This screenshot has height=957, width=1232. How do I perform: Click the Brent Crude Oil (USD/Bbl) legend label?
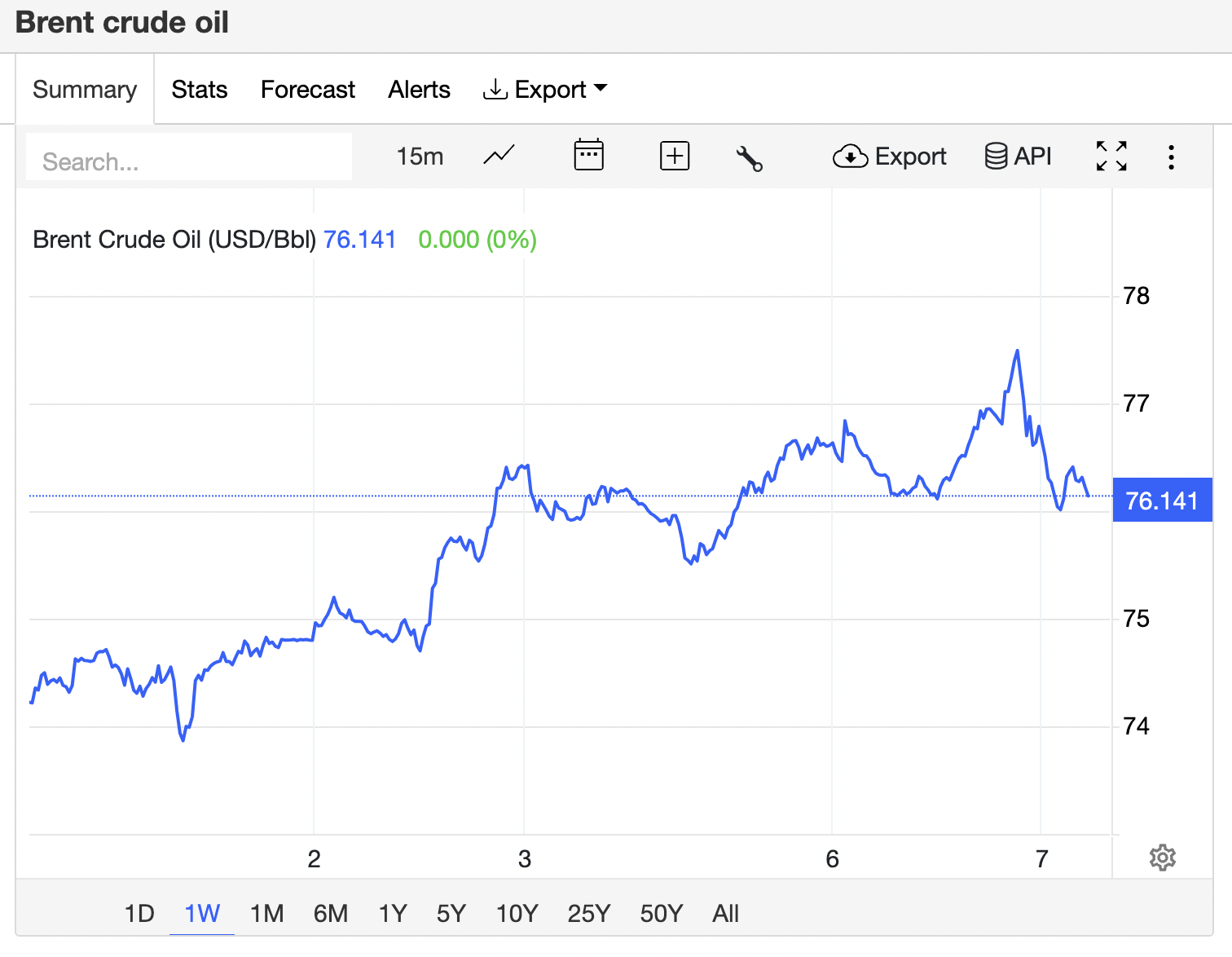tap(174, 240)
